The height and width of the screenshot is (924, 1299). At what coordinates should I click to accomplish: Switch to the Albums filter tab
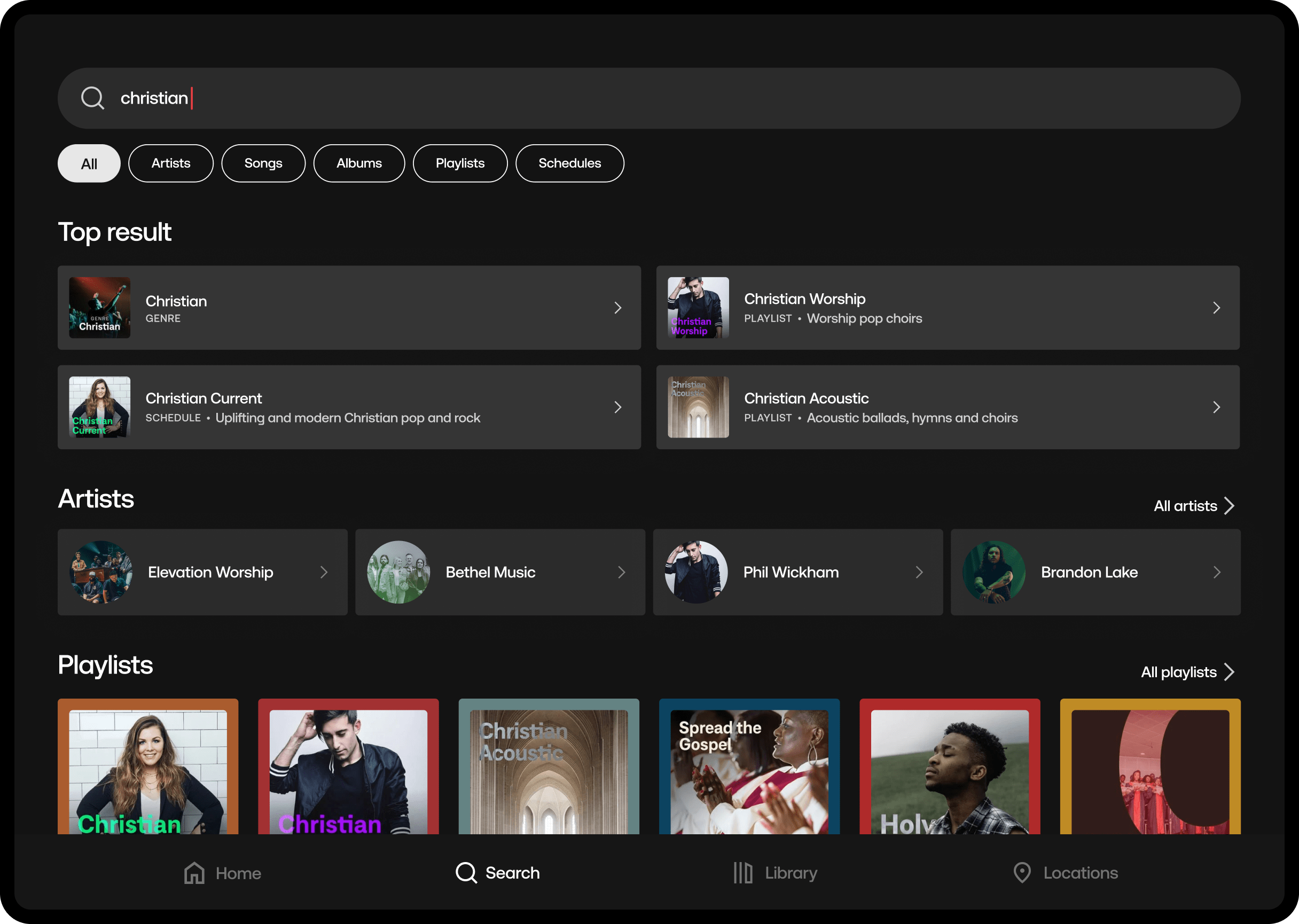point(359,164)
